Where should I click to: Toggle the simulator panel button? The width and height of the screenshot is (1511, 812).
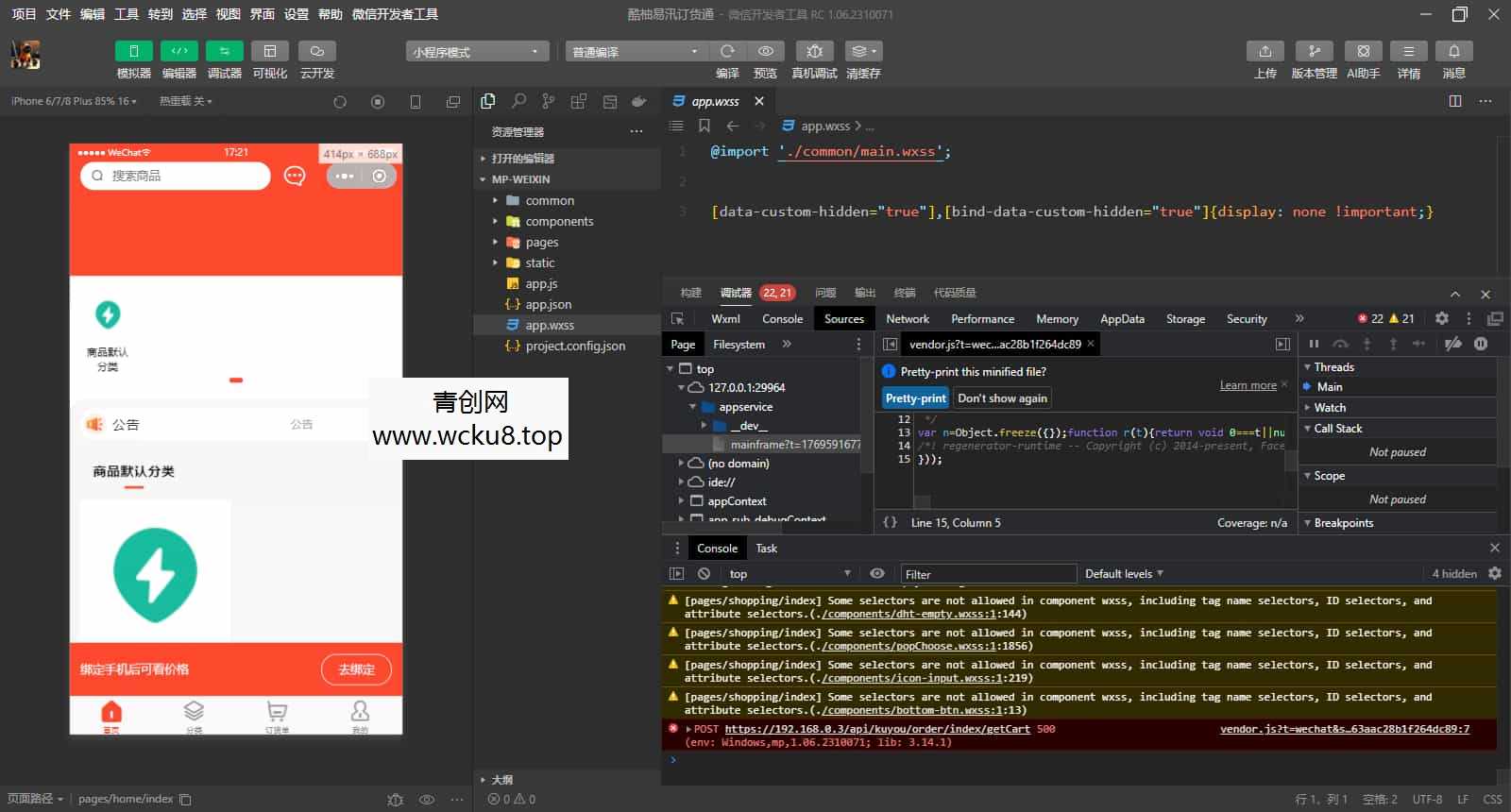click(x=133, y=52)
